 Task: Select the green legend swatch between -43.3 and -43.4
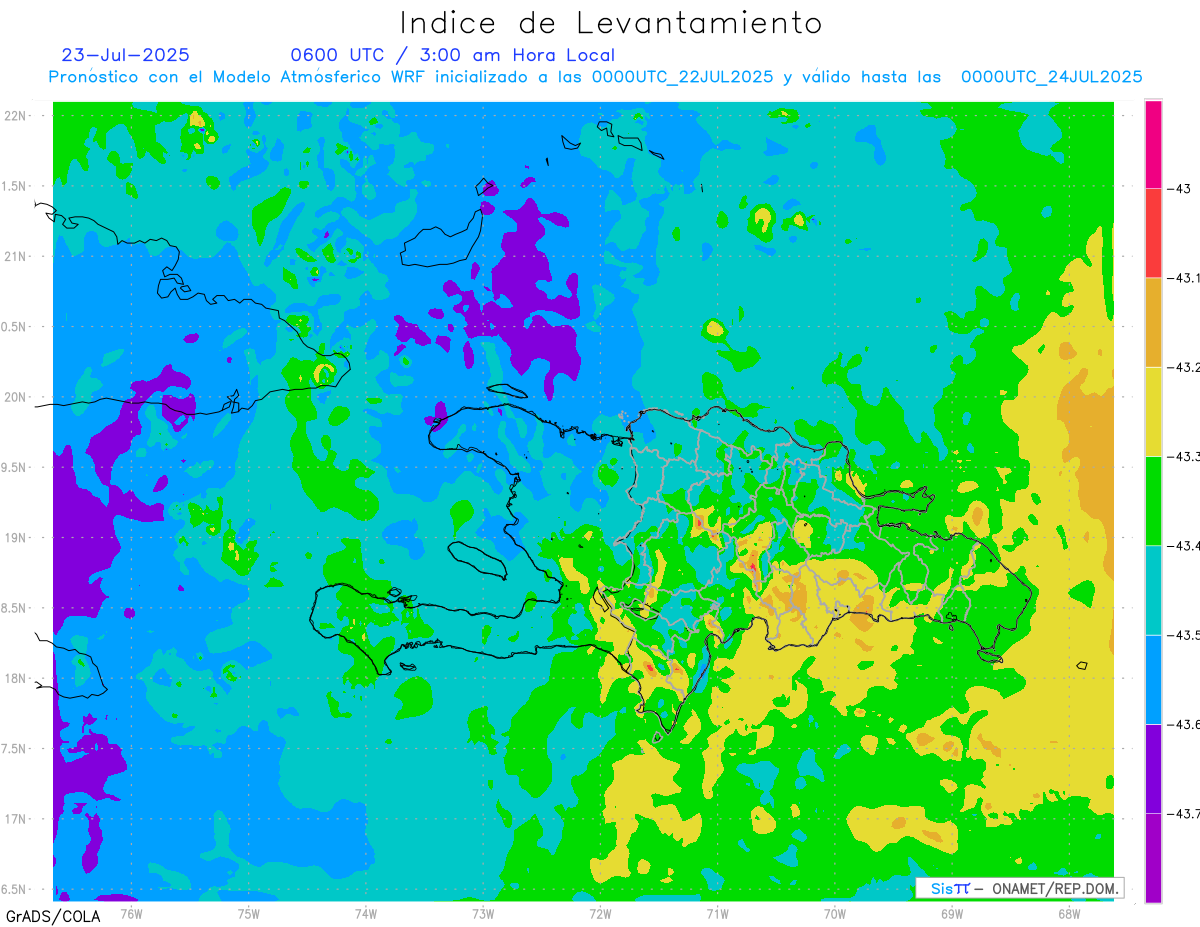coord(1153,501)
